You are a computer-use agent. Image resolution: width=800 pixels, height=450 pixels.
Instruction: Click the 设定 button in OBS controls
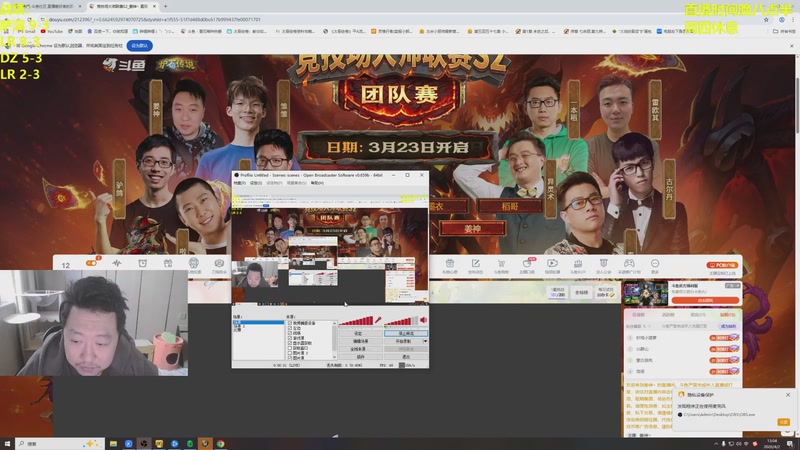tap(361, 333)
